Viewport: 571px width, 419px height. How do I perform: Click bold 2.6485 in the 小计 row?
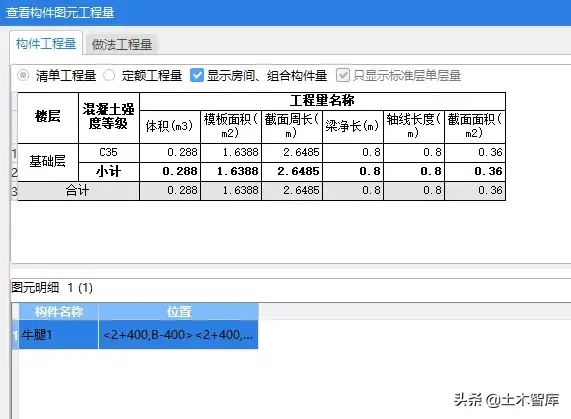[x=292, y=171]
